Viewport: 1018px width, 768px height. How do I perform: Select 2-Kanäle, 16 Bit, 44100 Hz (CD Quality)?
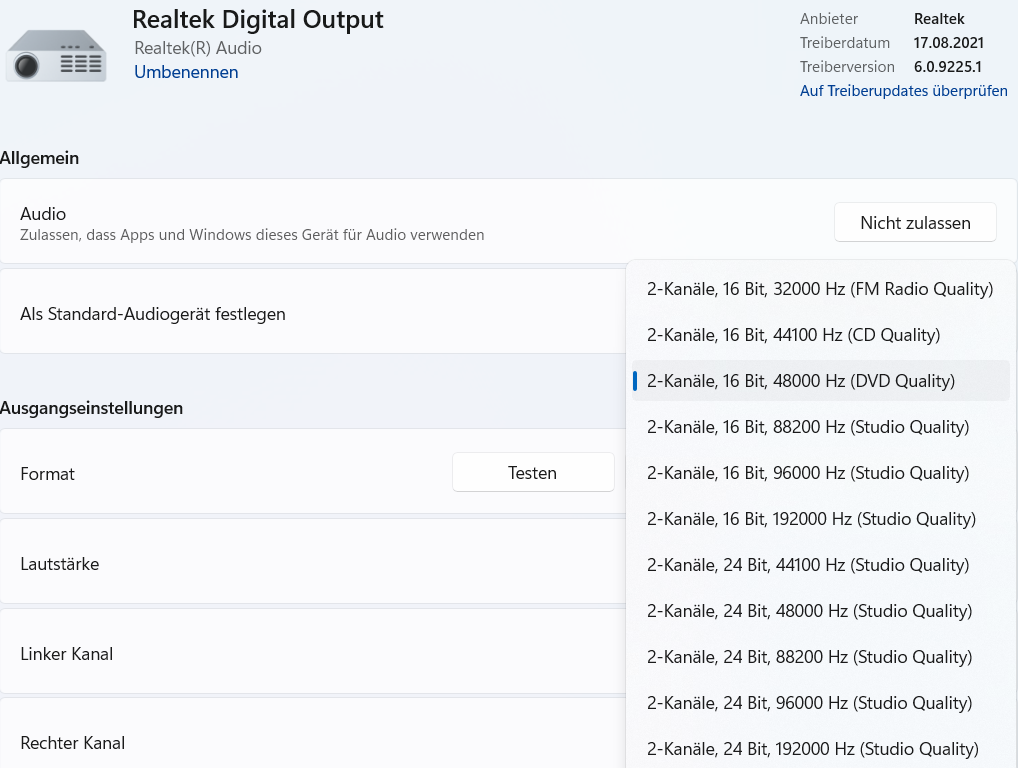pos(820,335)
